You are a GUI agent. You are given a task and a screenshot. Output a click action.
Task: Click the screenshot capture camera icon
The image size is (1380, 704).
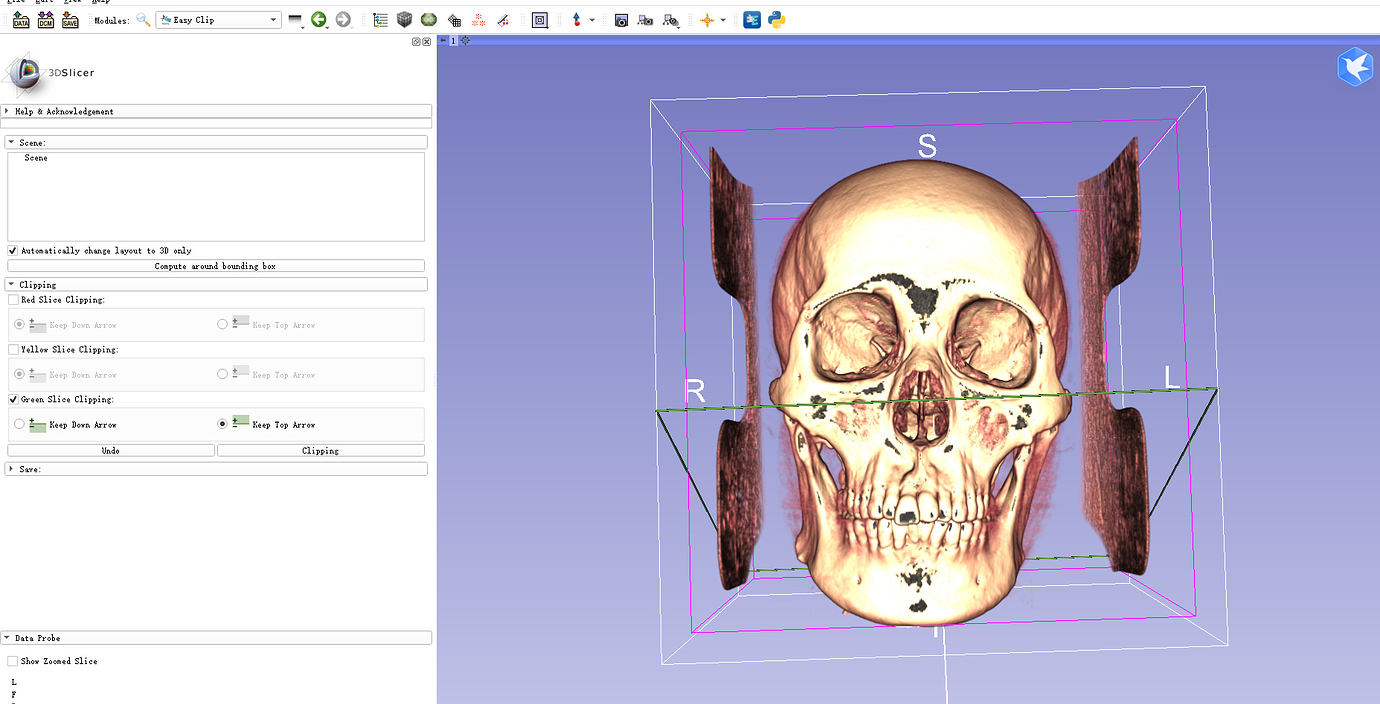621,20
